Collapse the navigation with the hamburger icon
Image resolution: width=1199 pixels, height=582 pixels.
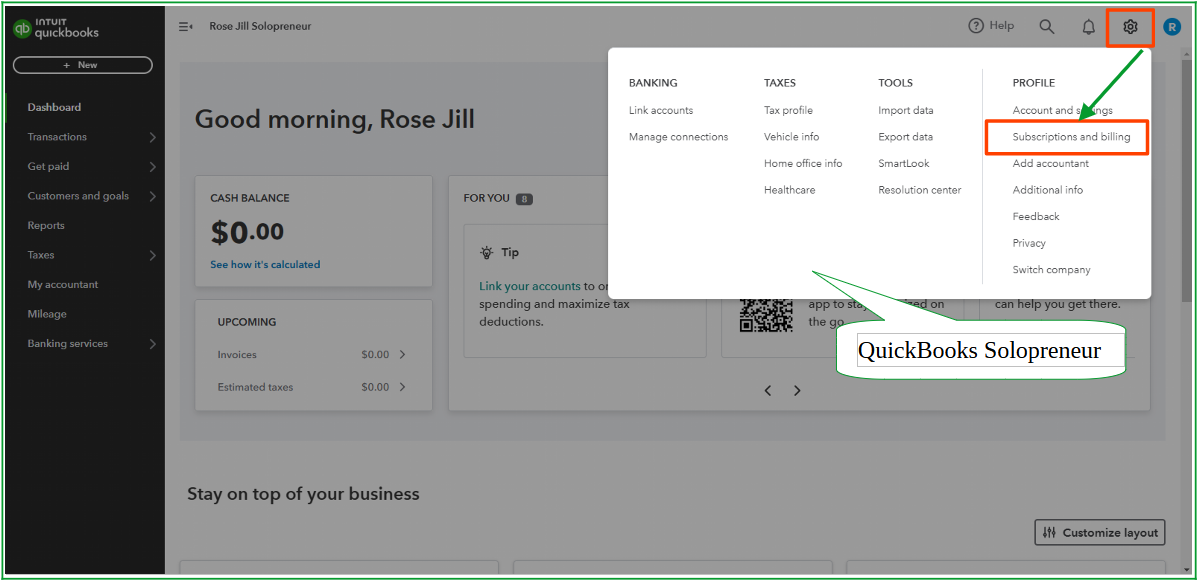[185, 26]
